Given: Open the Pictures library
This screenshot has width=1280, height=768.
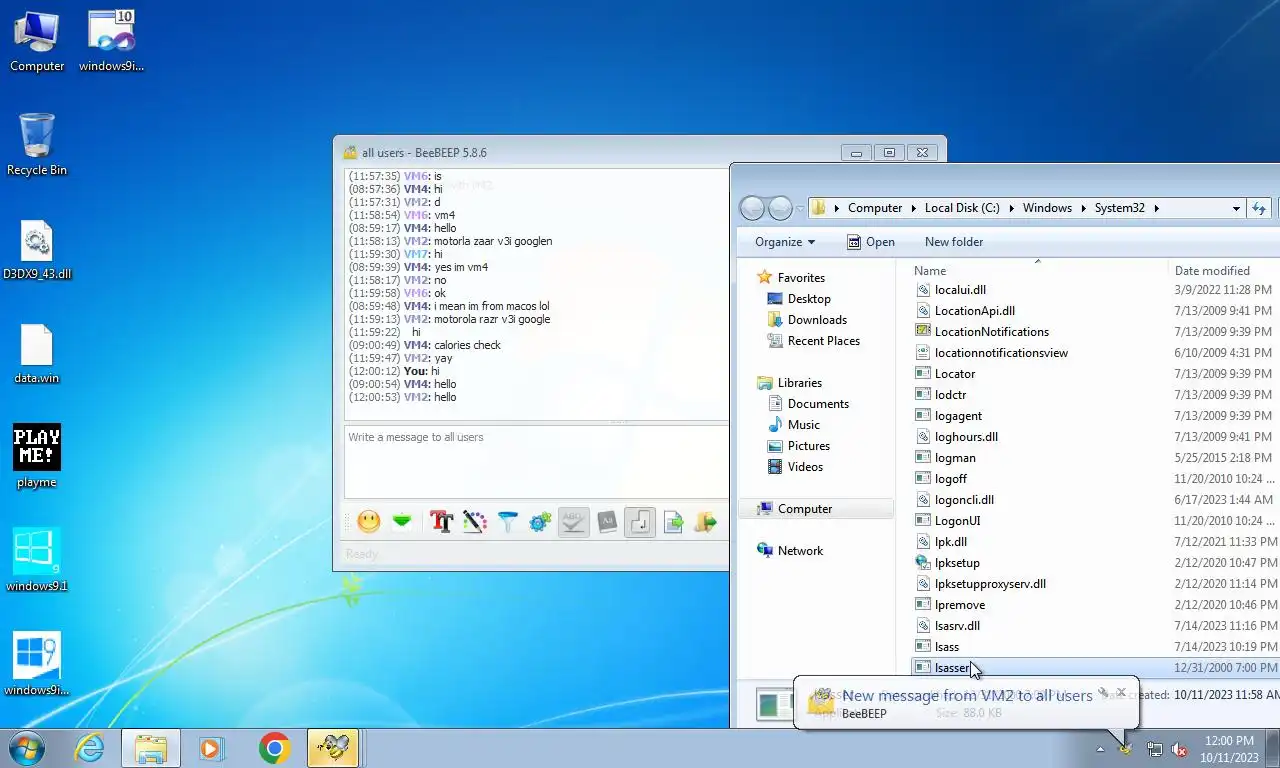Looking at the screenshot, I should pos(808,446).
